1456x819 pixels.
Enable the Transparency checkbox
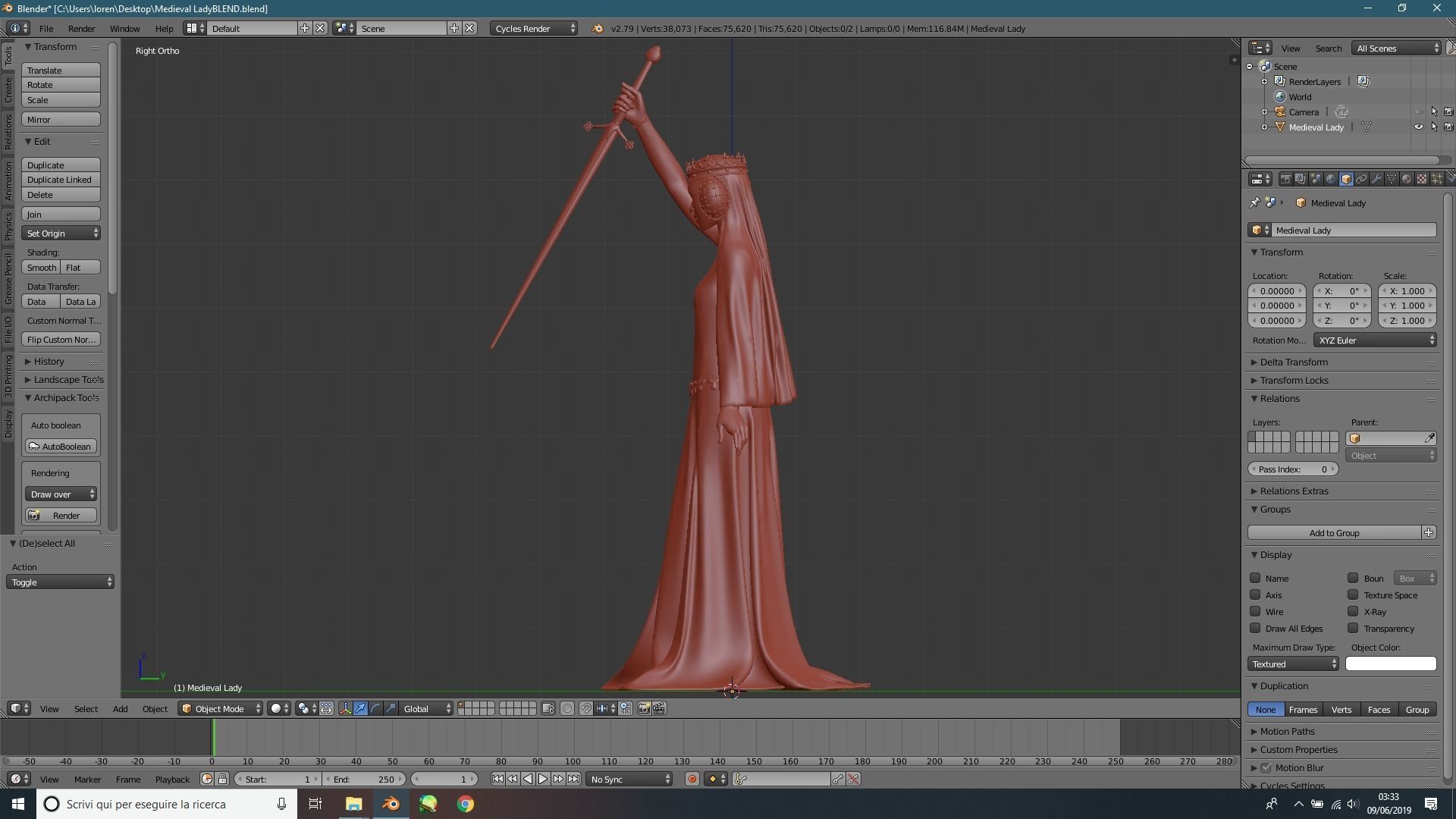pyautogui.click(x=1353, y=628)
